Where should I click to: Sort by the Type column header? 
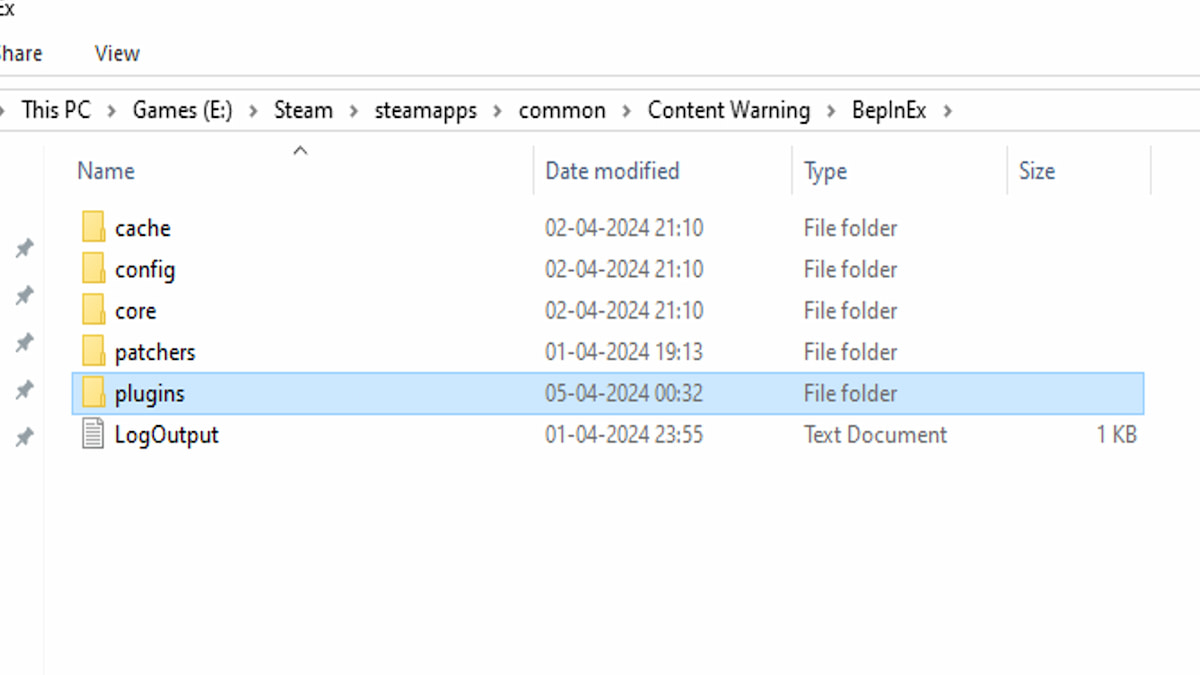tap(825, 171)
